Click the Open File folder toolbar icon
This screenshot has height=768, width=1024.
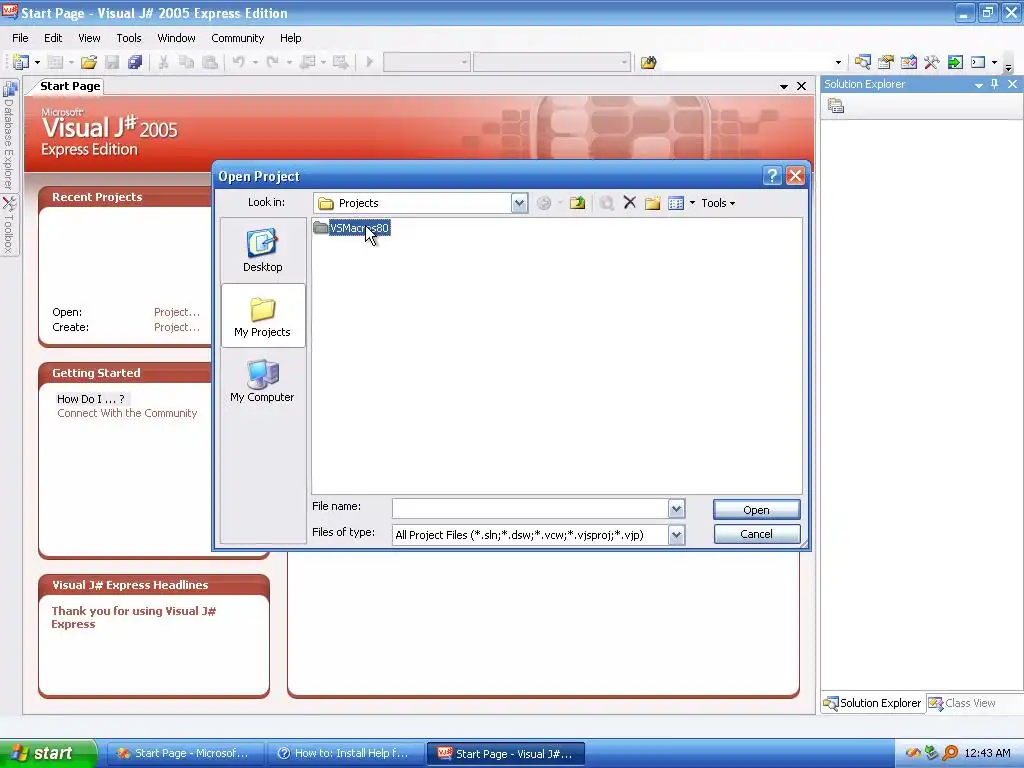tap(89, 62)
